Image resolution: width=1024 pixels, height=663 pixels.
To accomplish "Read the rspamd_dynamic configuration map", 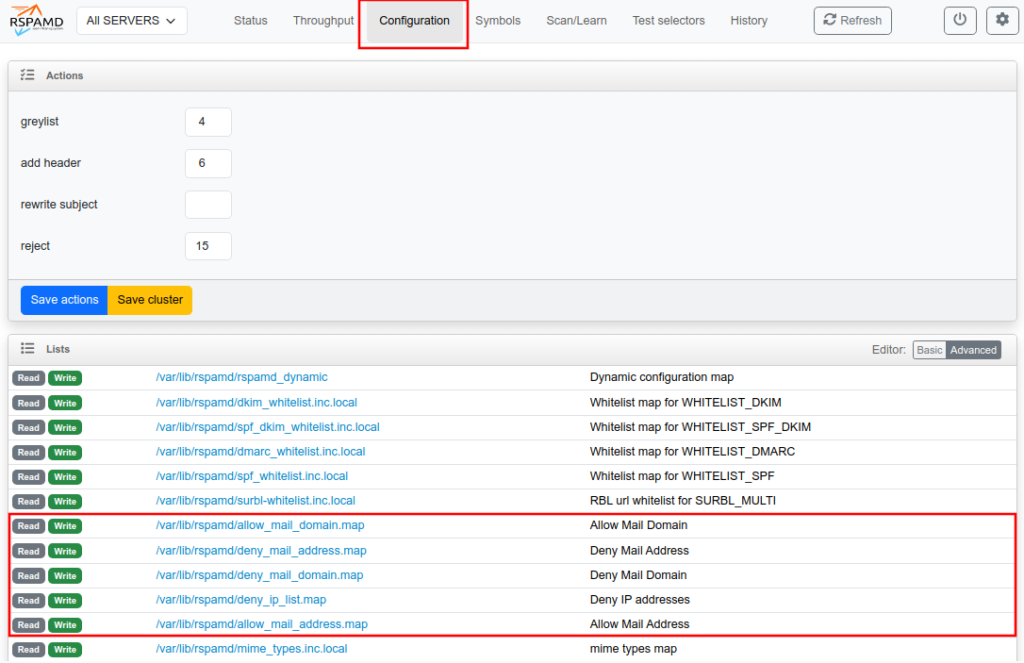I will 28,378.
